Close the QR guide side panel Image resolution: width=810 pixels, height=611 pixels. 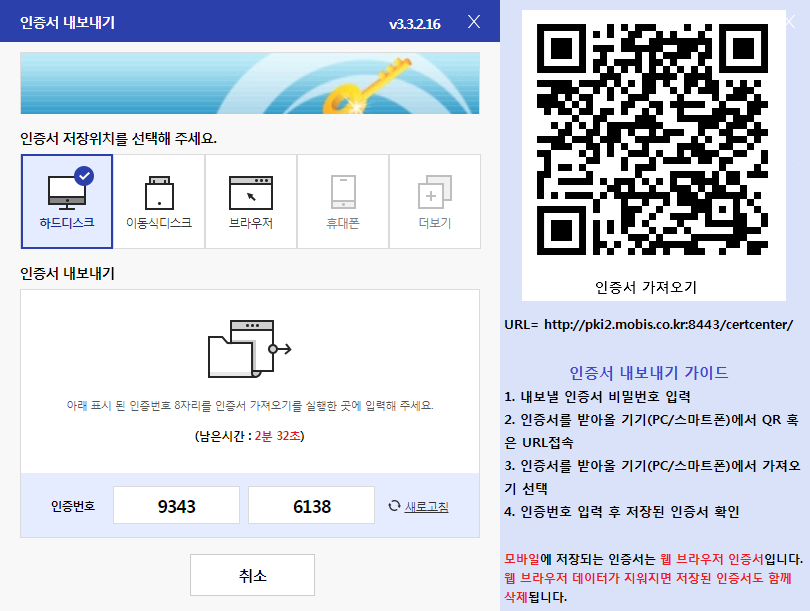pyautogui.click(x=790, y=21)
